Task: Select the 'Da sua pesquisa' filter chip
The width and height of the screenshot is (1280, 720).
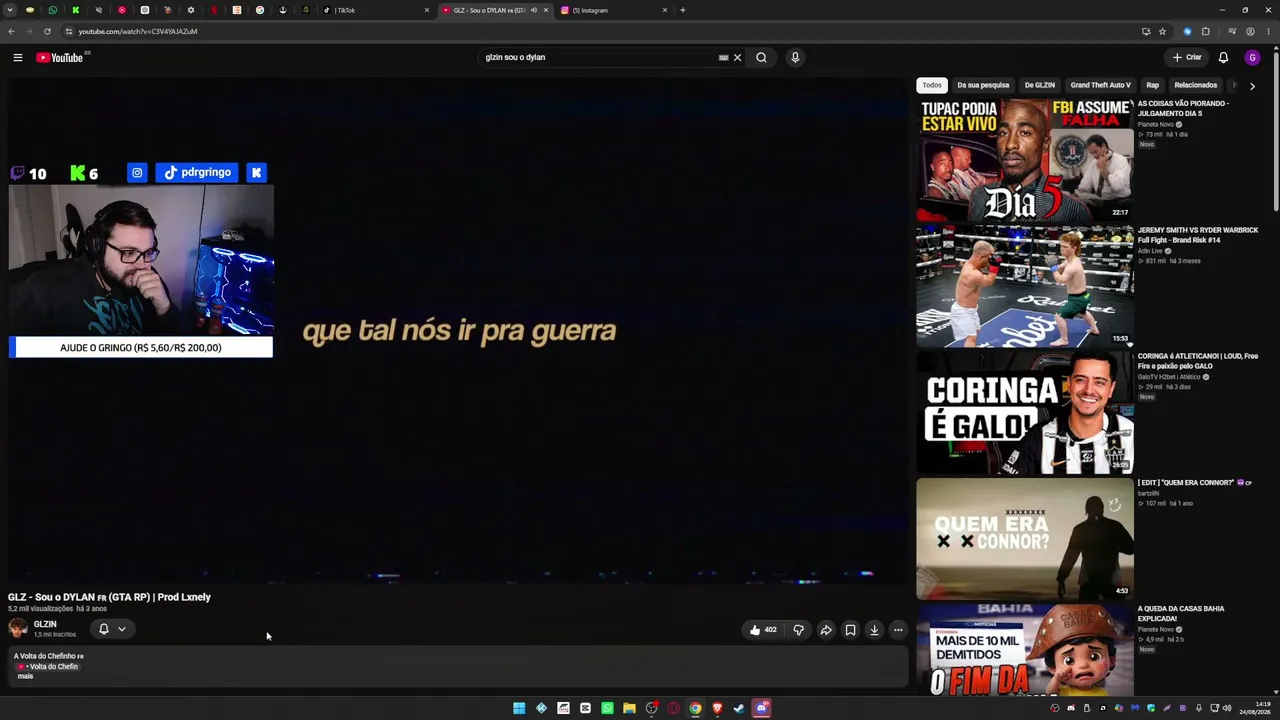Action: point(983,85)
